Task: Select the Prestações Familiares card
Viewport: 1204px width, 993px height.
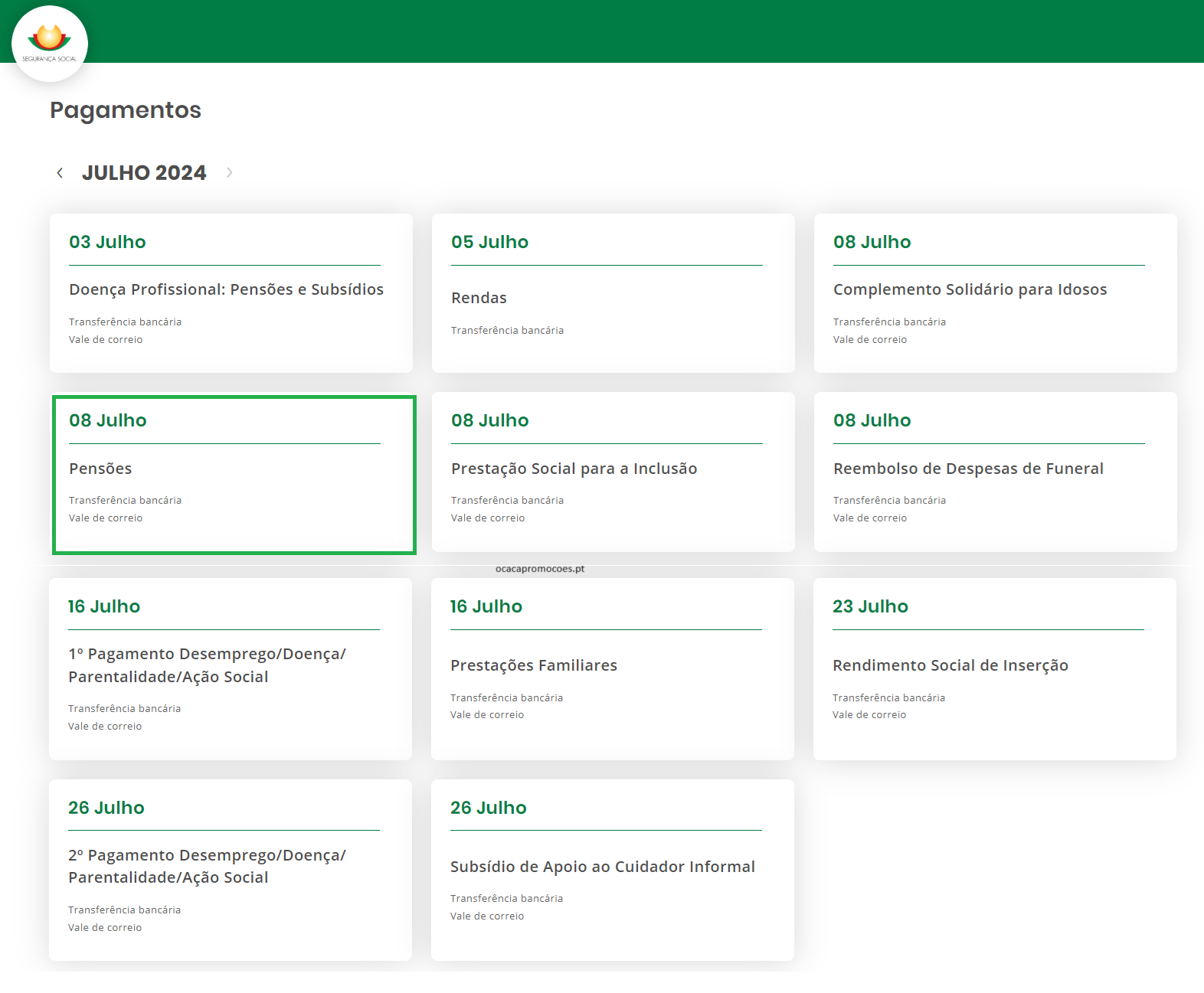Action: pyautogui.click(x=533, y=666)
